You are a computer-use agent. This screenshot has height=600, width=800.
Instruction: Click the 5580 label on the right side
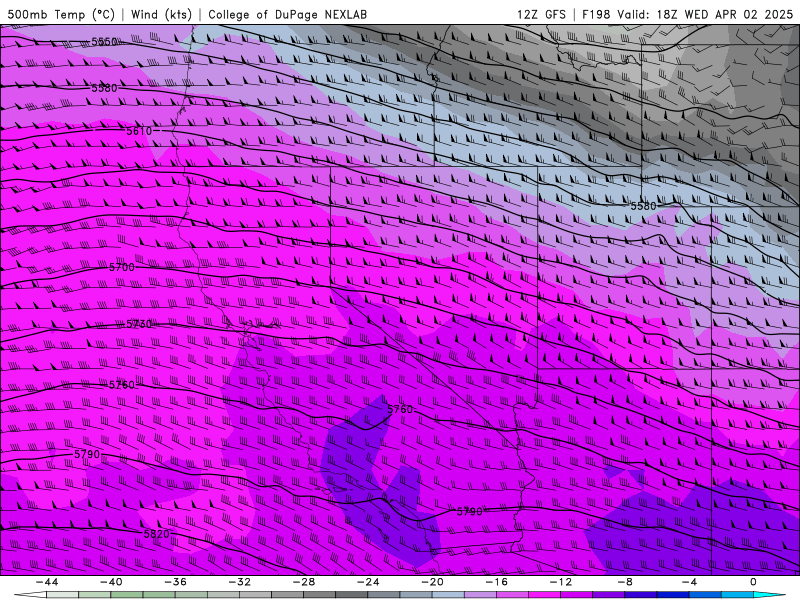[x=643, y=206]
